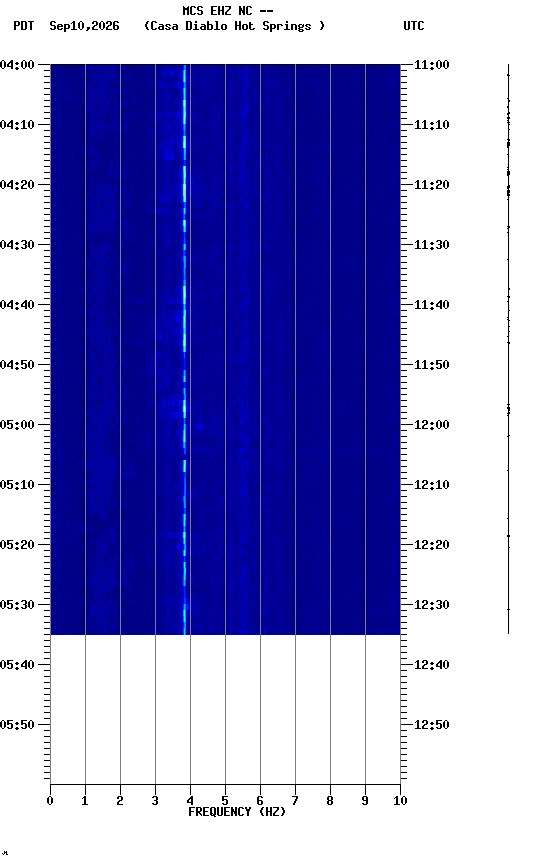Click the FREQUENCY (HZ) axis title
This screenshot has height=864, width=552.
pyautogui.click(x=237, y=812)
